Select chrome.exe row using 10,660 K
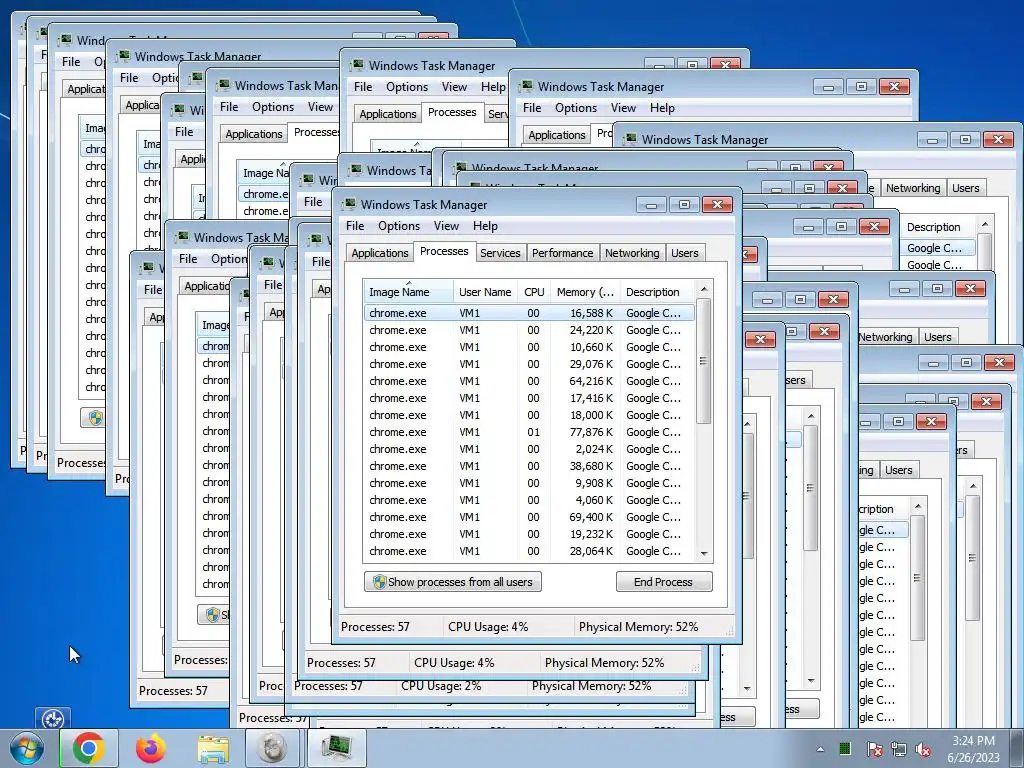The width and height of the screenshot is (1024, 768). point(529,347)
